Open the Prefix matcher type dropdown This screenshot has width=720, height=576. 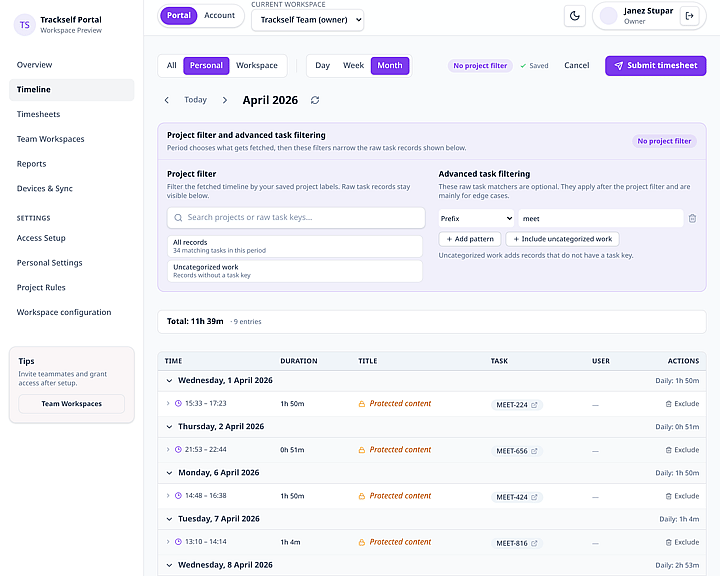tap(476, 219)
